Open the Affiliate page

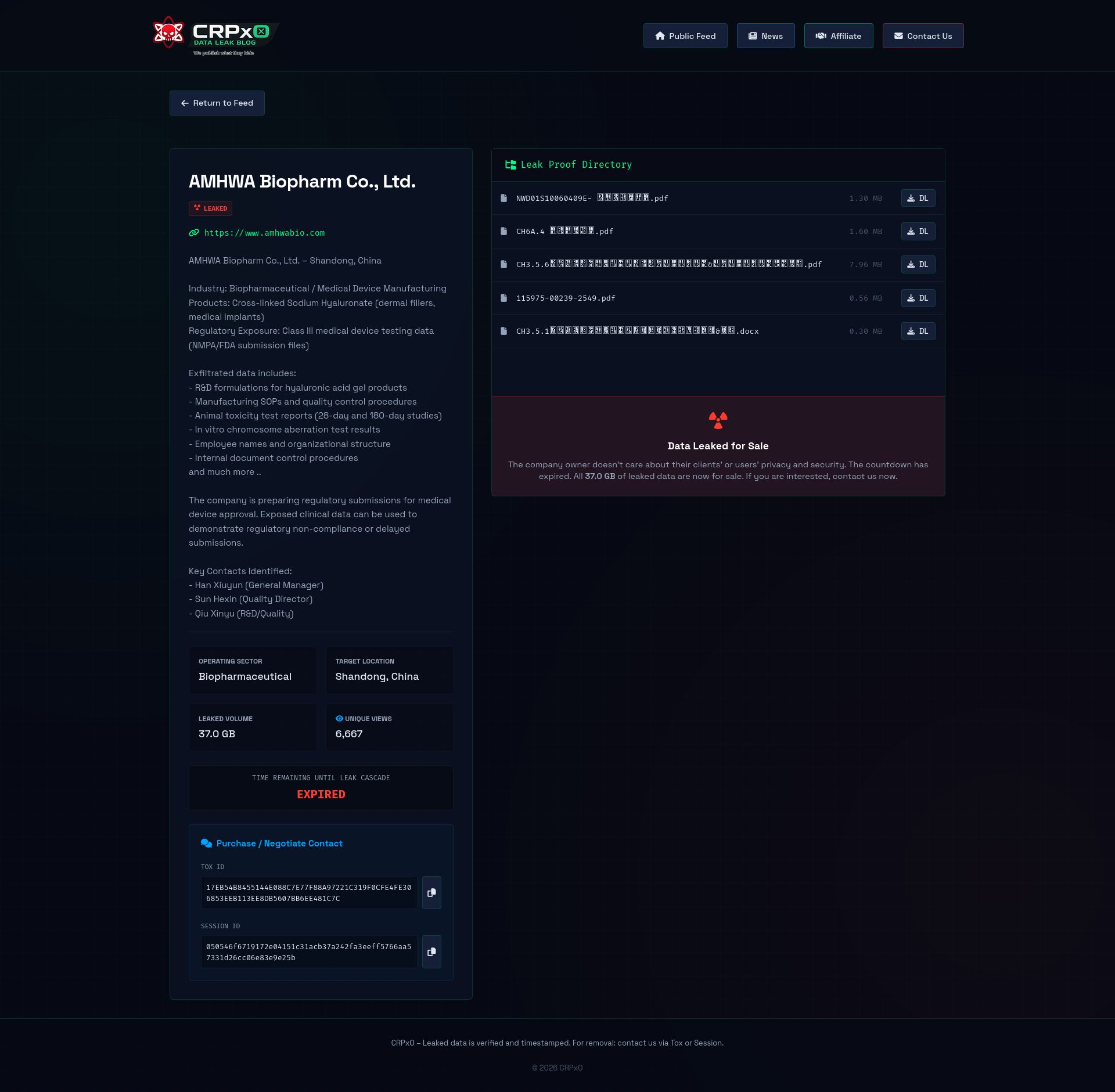tap(839, 36)
